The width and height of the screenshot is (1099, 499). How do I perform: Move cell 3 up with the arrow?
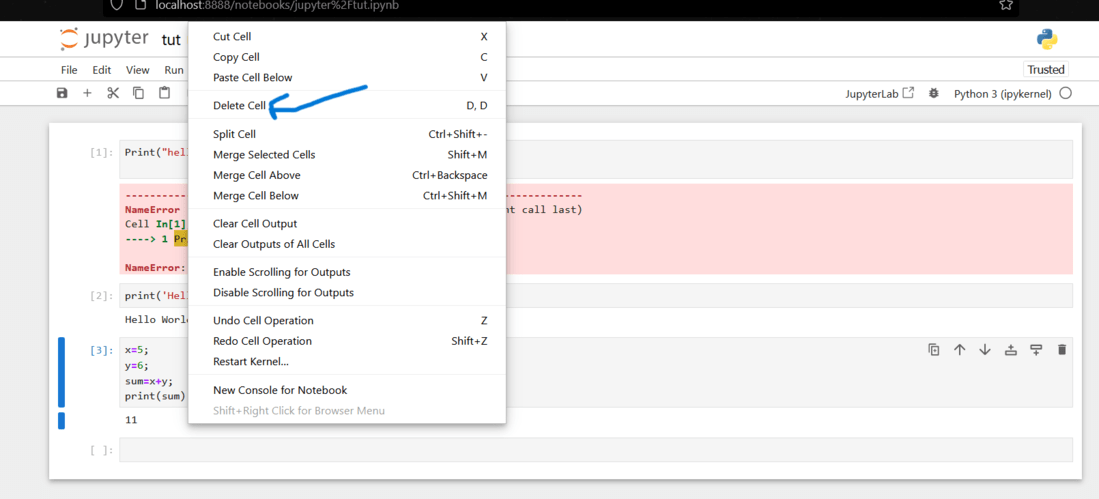pyautogui.click(x=960, y=350)
